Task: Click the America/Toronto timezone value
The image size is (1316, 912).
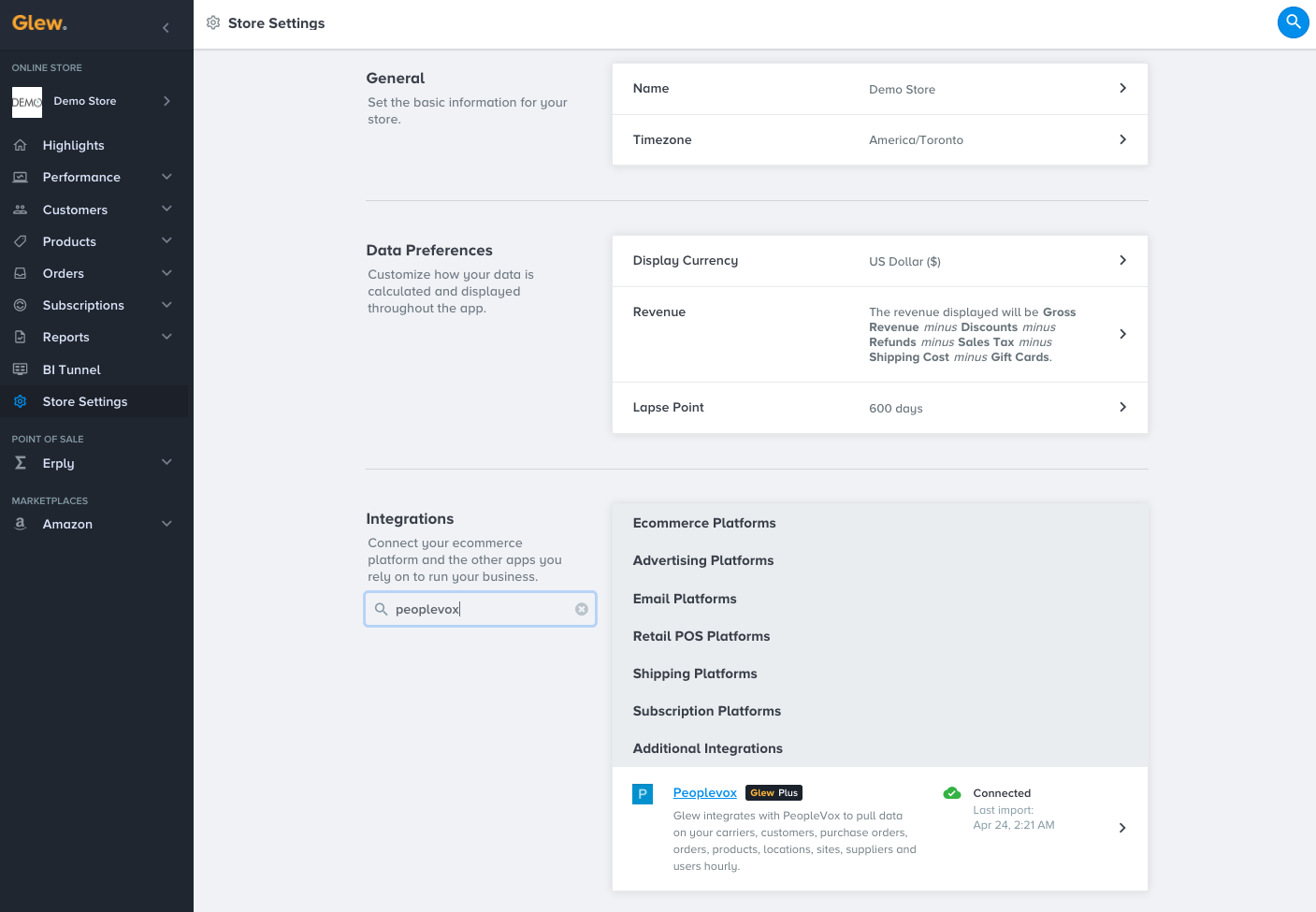Action: pos(916,140)
